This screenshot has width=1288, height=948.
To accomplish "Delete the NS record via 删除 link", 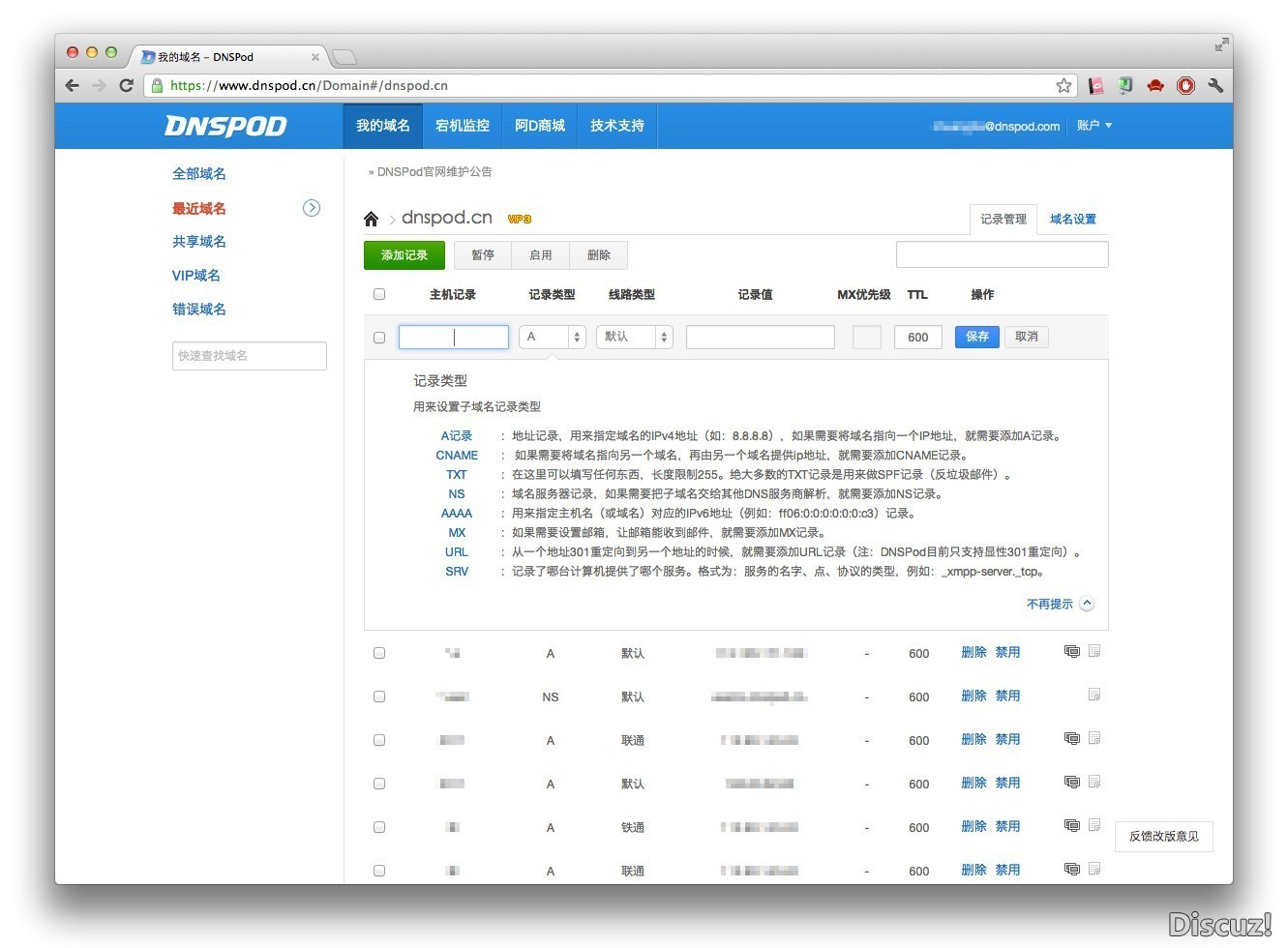I will click(x=973, y=696).
